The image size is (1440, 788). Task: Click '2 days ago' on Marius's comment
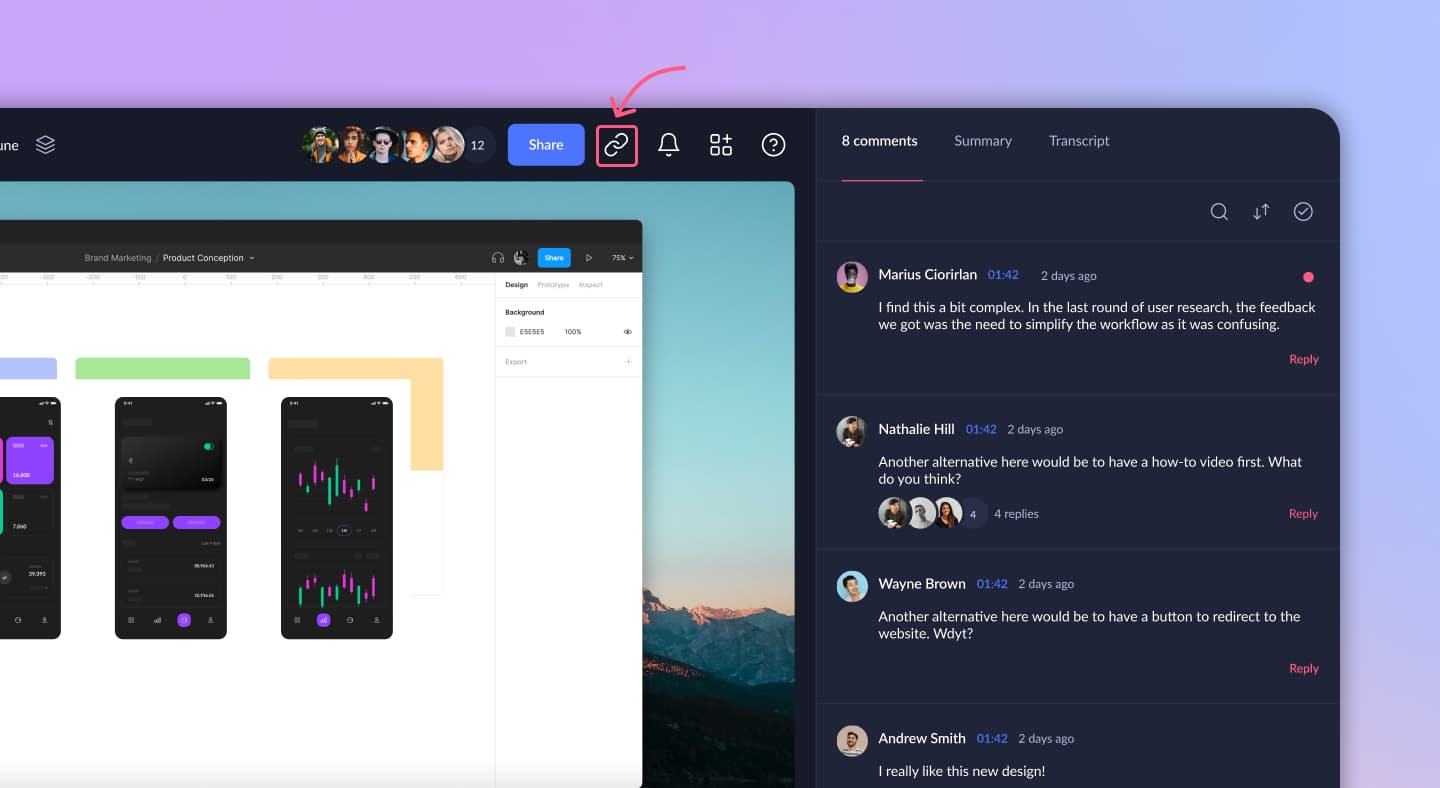coord(1068,276)
